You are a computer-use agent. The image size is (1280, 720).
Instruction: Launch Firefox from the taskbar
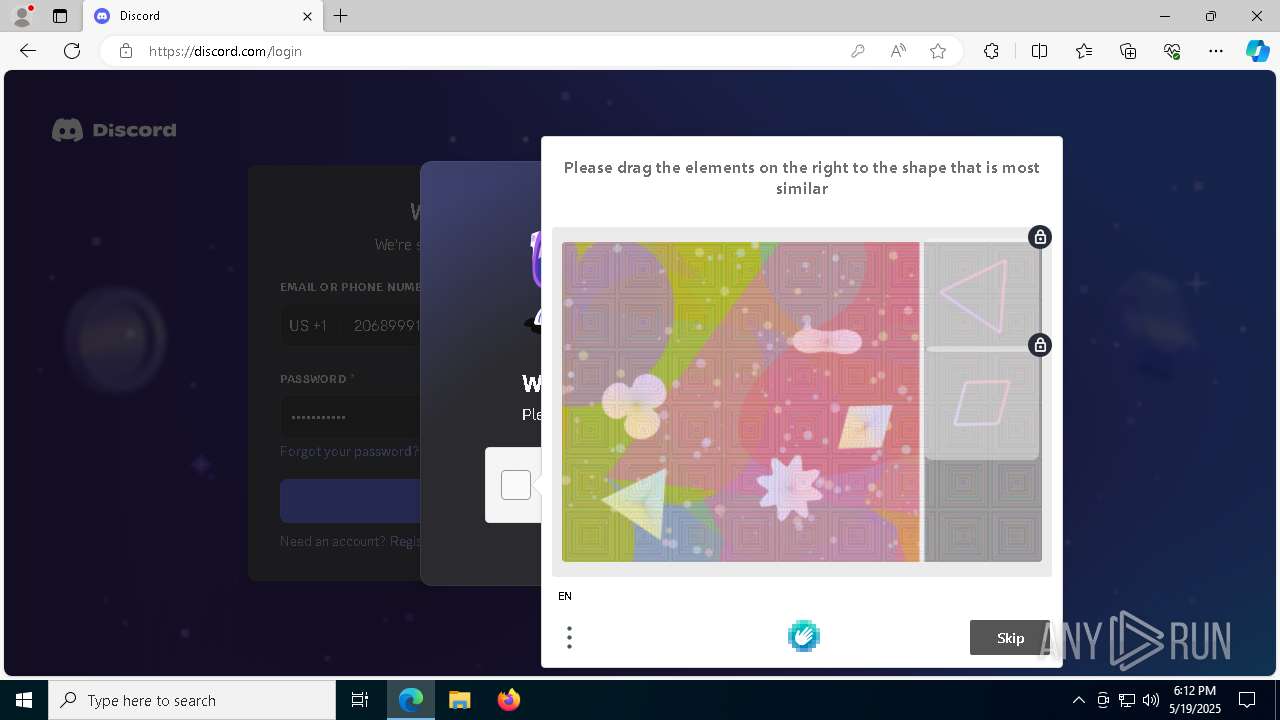[509, 700]
